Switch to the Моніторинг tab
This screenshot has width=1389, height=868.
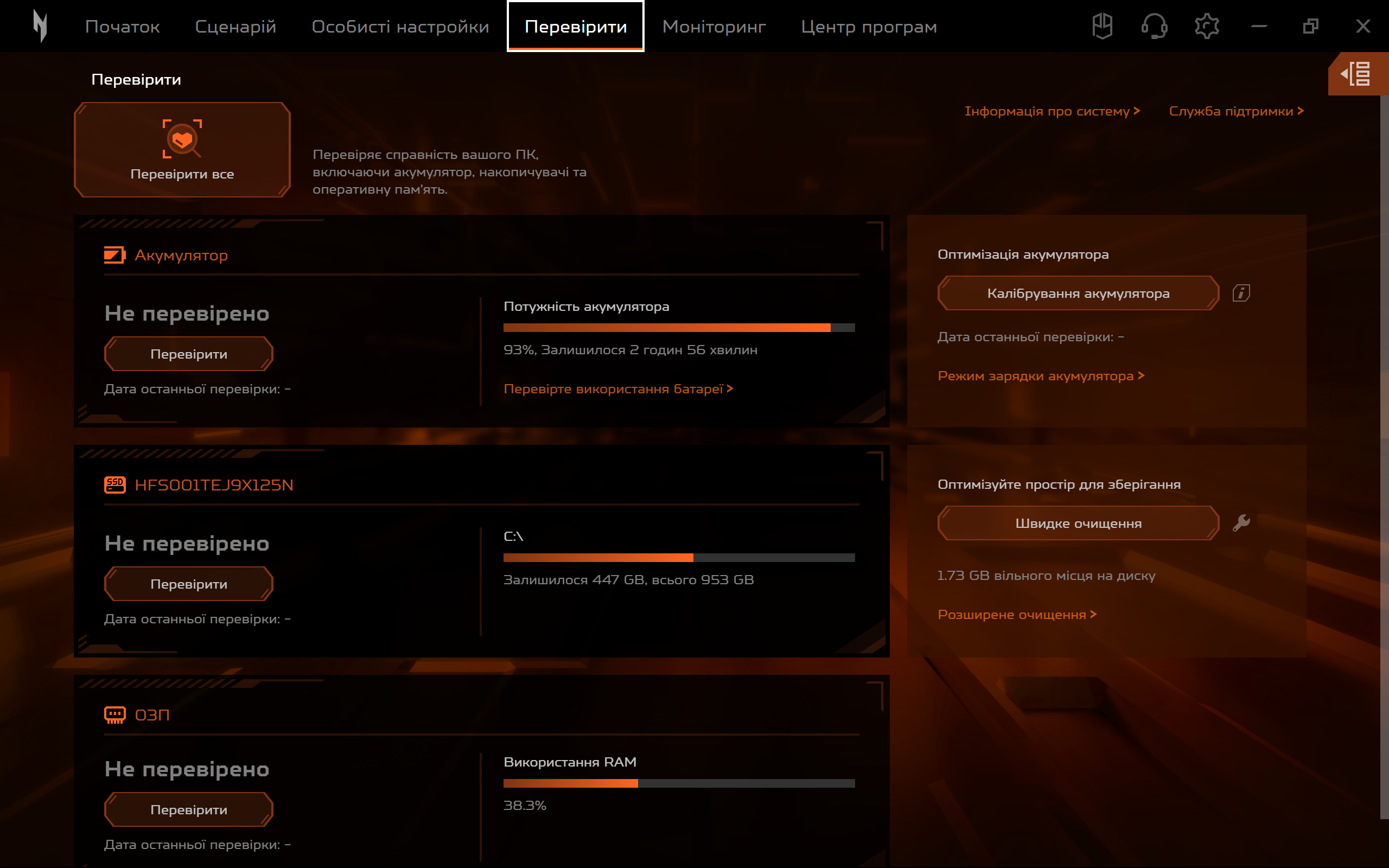click(x=713, y=27)
